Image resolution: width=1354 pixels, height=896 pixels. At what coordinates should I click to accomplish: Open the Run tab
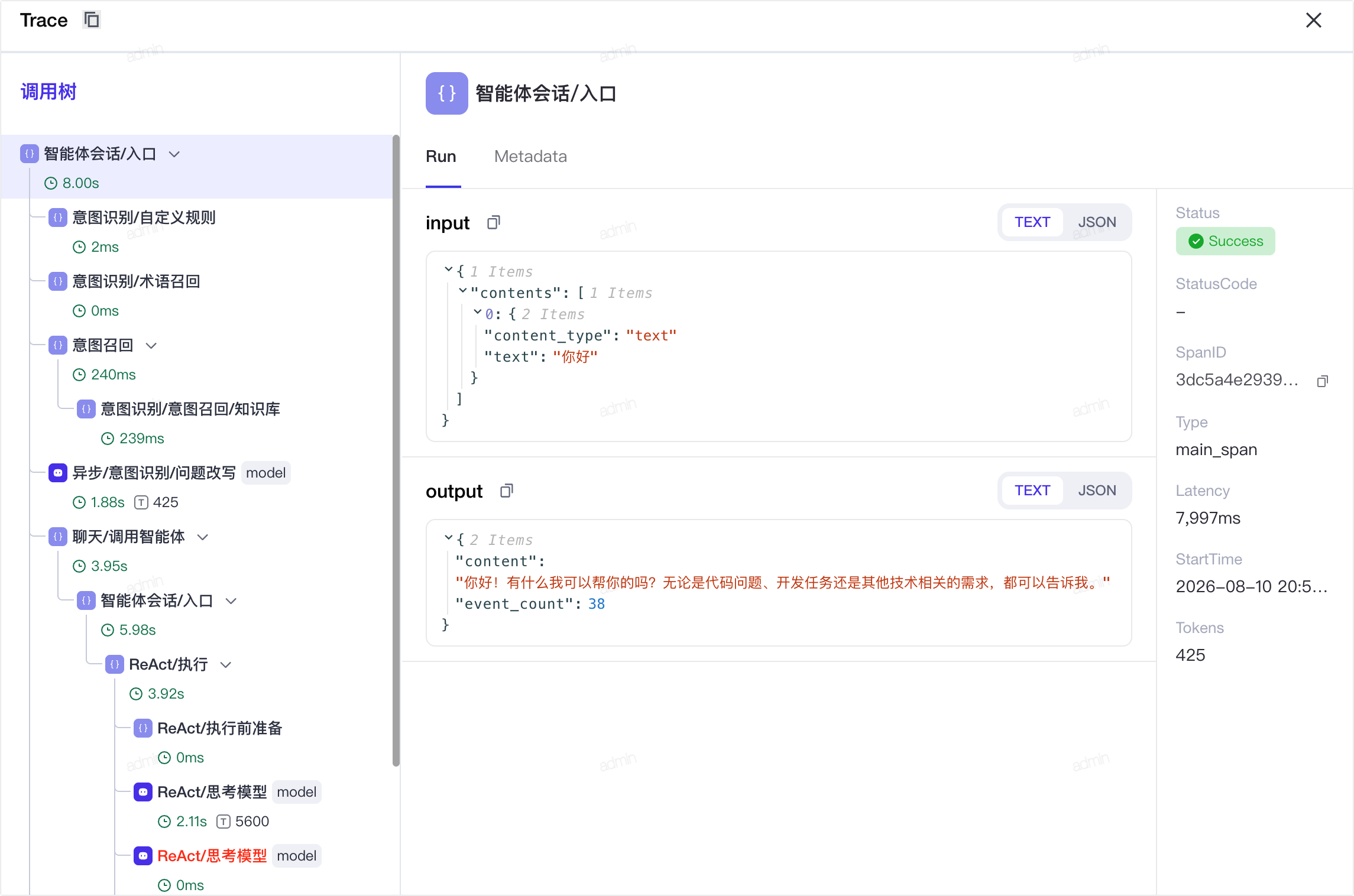[x=441, y=157]
